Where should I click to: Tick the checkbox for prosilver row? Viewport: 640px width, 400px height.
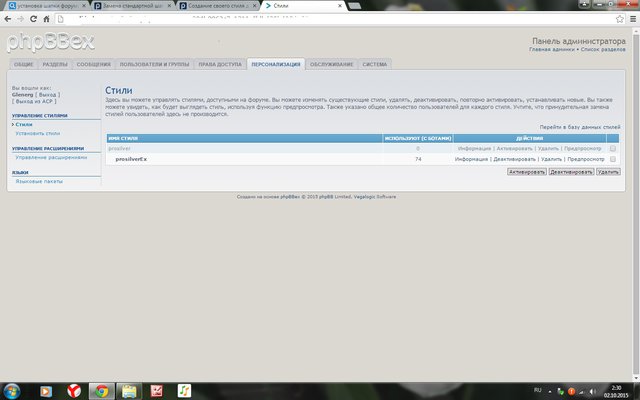coord(613,149)
